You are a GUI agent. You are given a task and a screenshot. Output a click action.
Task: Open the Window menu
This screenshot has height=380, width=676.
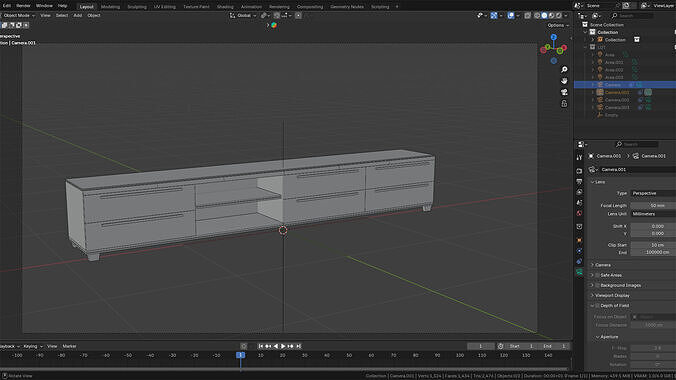(44, 6)
